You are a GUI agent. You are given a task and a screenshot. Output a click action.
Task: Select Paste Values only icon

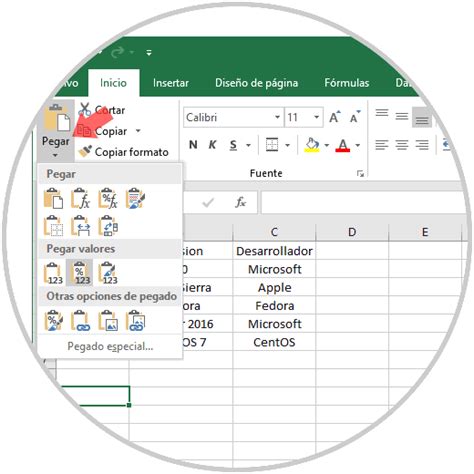tap(53, 273)
